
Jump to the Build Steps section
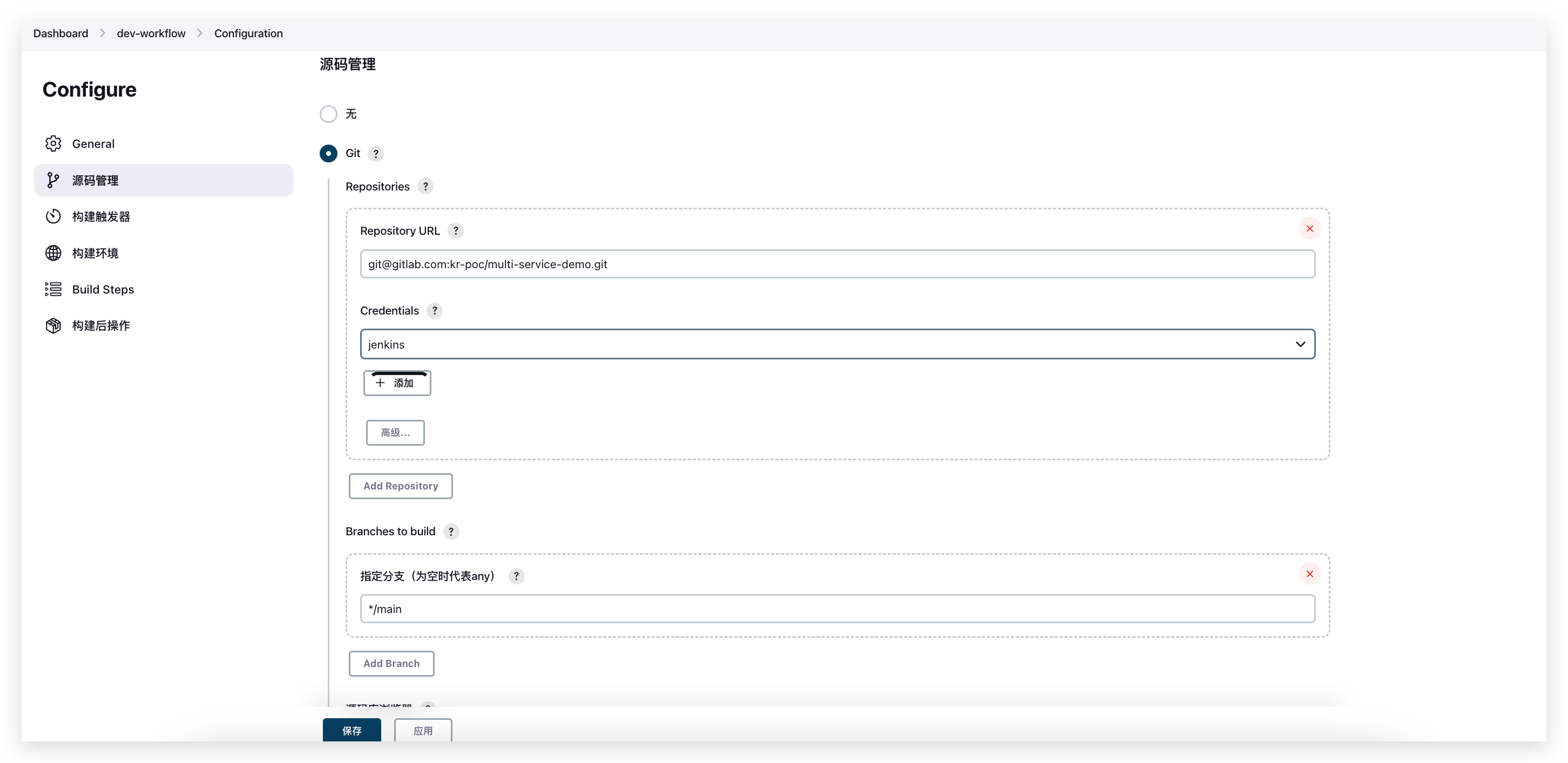pyautogui.click(x=163, y=289)
